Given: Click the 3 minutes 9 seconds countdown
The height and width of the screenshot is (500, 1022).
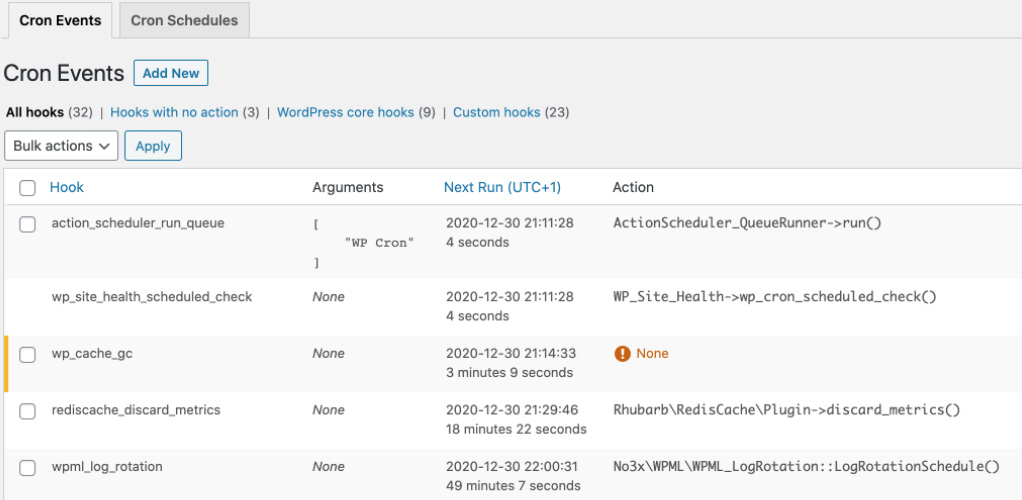Looking at the screenshot, I should click(509, 373).
